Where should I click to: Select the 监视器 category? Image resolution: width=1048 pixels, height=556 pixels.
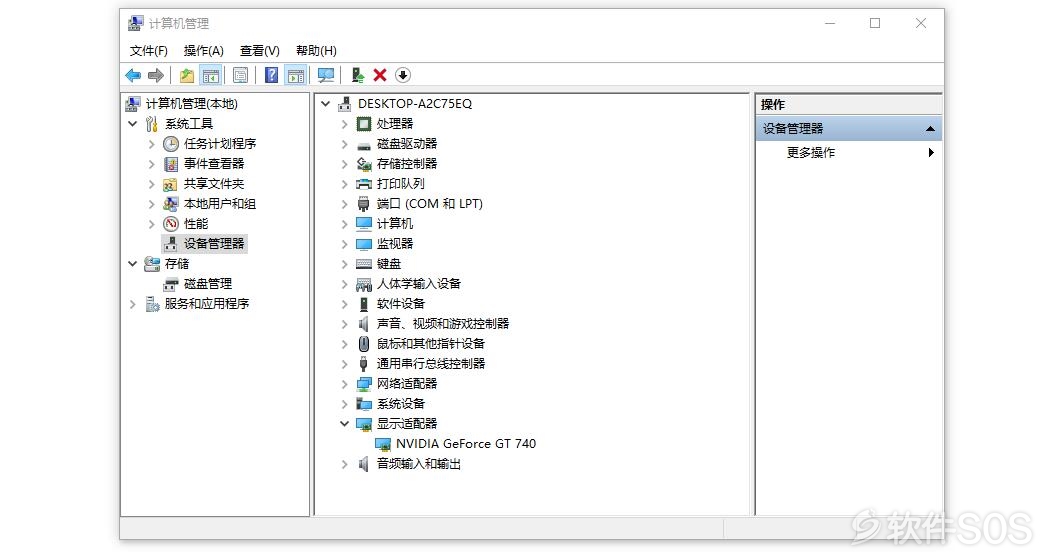(394, 244)
